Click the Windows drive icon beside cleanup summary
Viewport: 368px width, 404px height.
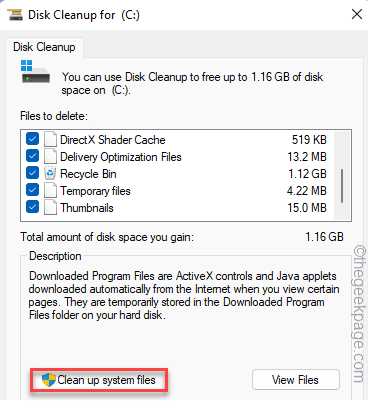tap(35, 72)
